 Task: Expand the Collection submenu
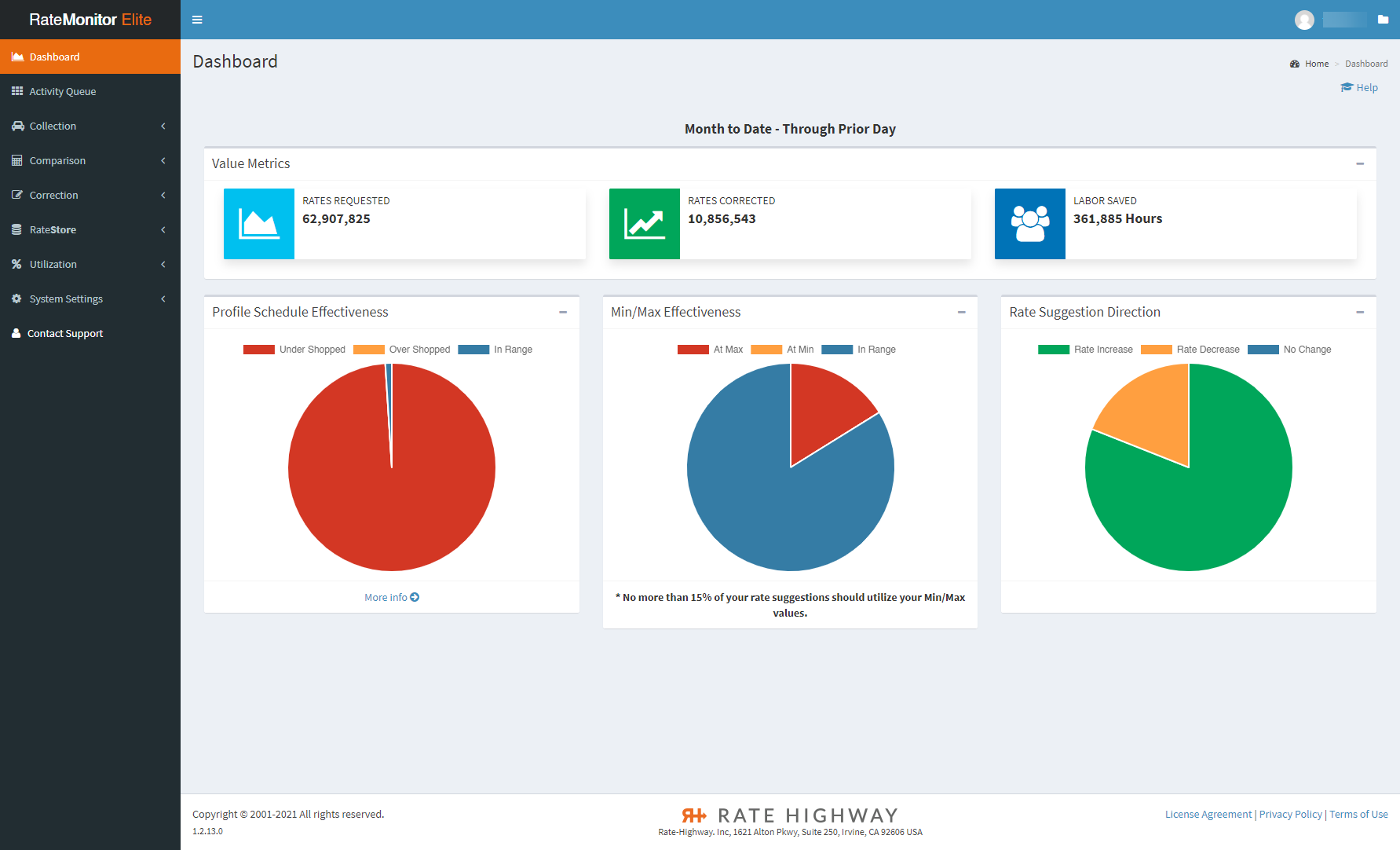pos(53,126)
